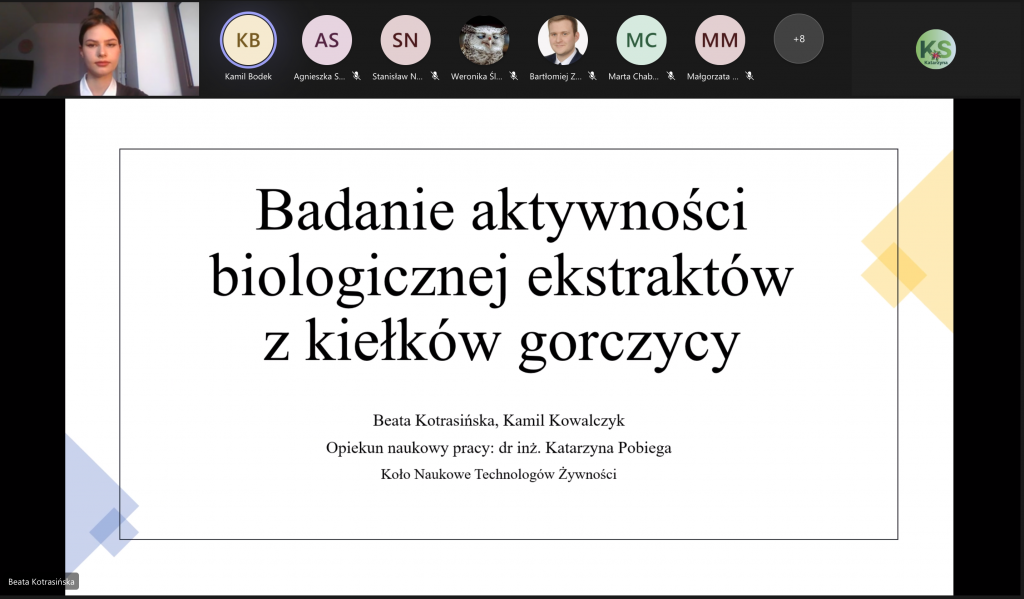Click muted mic icon beside Małgorzata

point(750,76)
